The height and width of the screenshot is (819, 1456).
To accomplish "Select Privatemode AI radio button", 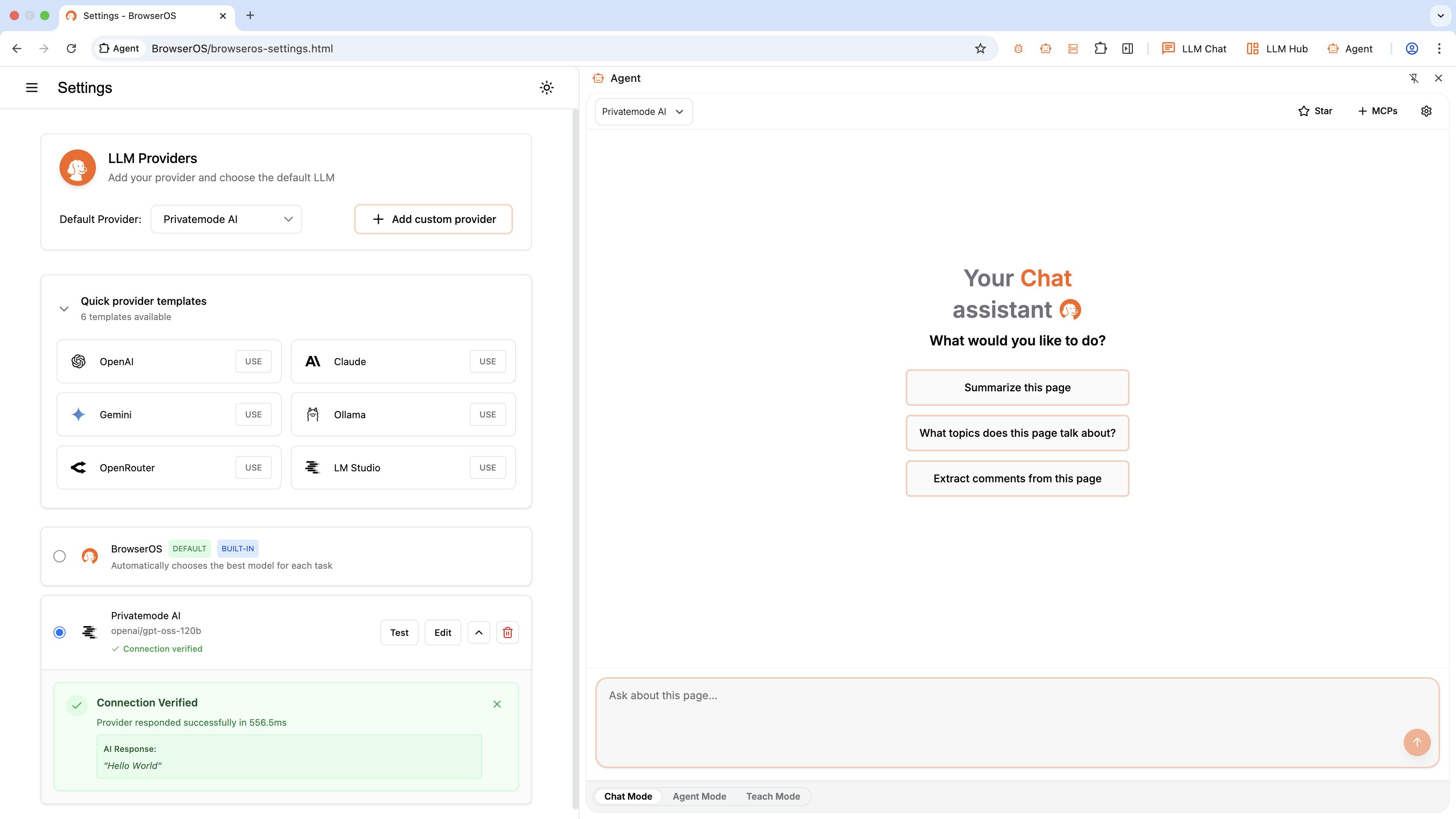I will (x=60, y=632).
